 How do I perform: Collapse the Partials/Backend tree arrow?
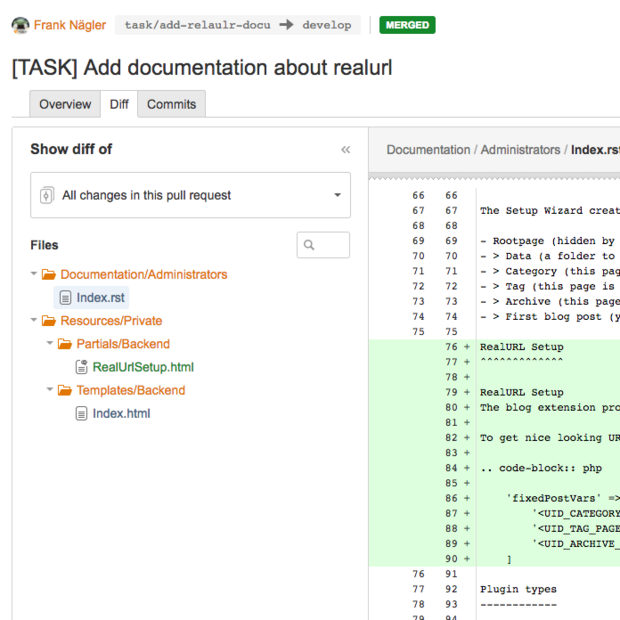pyautogui.click(x=51, y=344)
